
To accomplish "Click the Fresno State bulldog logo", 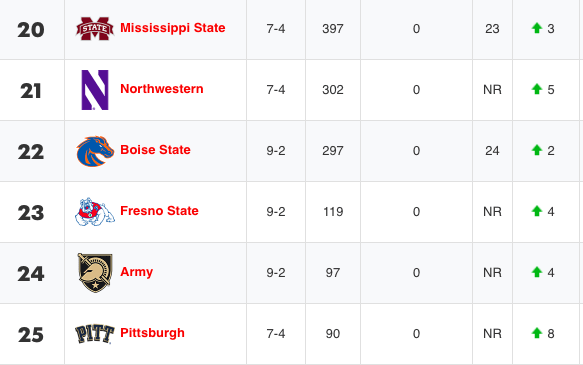I will click(x=95, y=212).
